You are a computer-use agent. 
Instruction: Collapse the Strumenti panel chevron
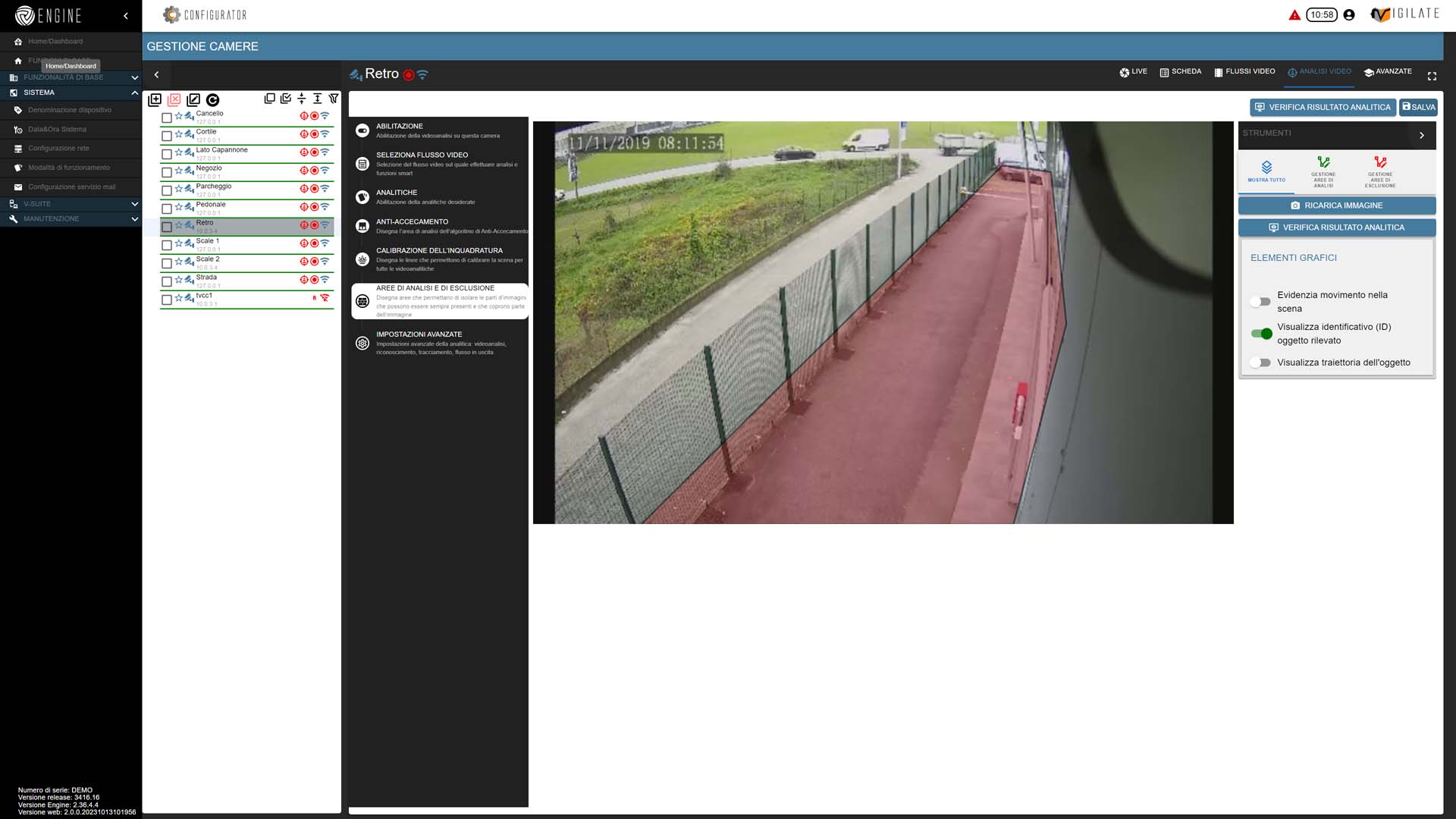tap(1421, 135)
